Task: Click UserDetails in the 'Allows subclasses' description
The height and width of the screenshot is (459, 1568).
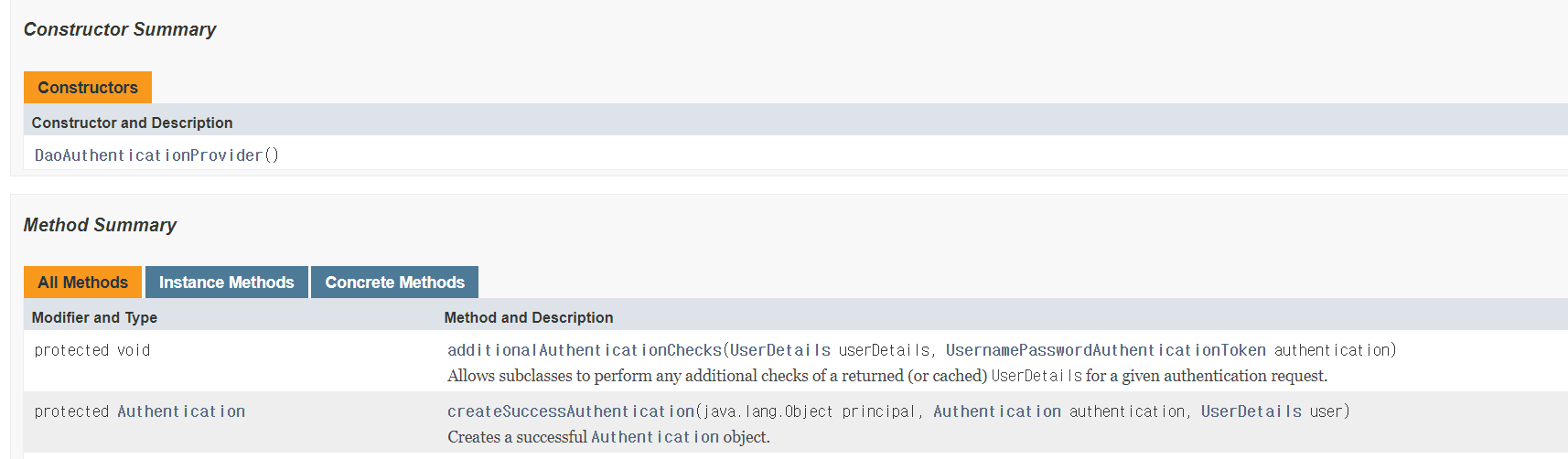Action: click(x=1036, y=376)
